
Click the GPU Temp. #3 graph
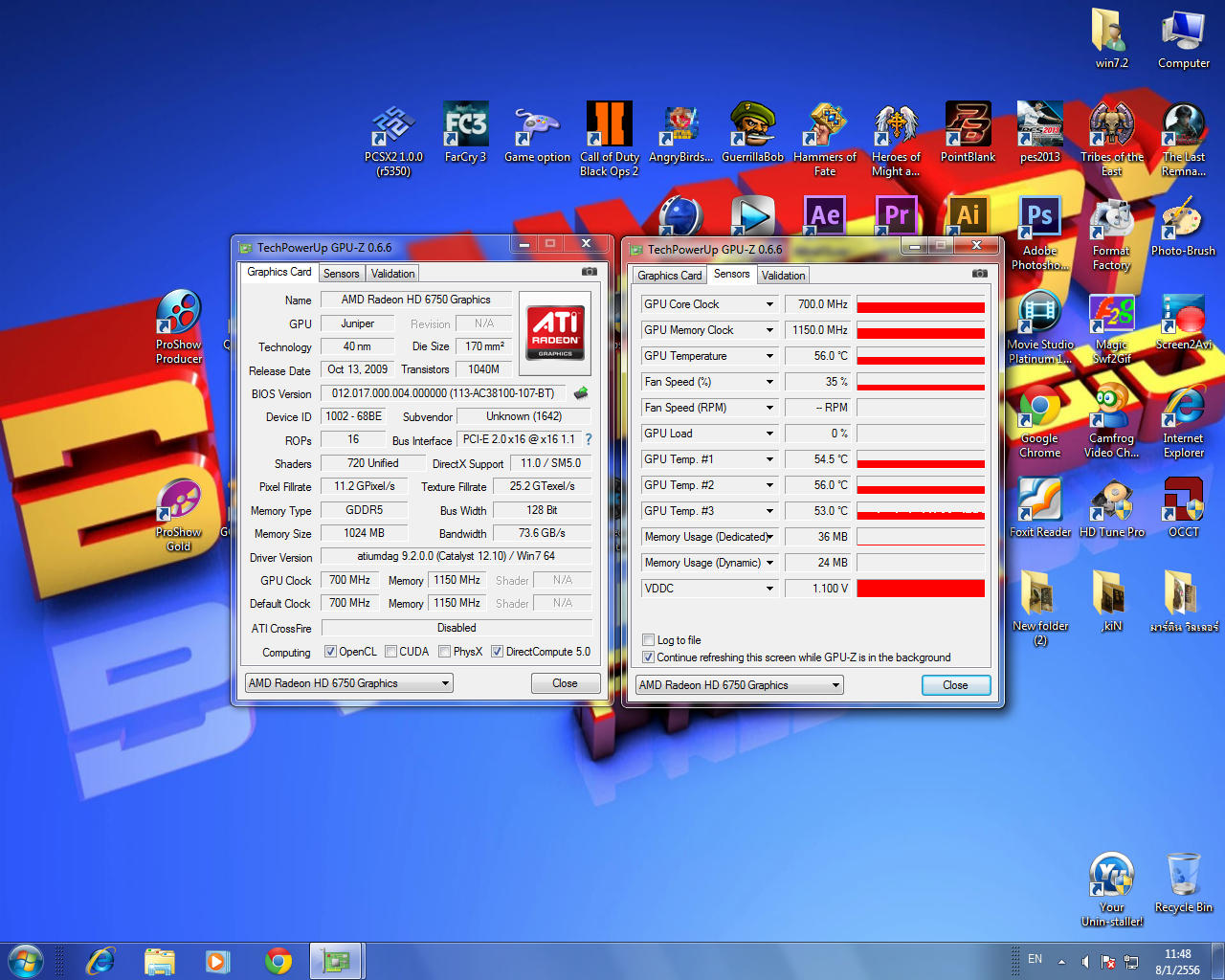[921, 511]
